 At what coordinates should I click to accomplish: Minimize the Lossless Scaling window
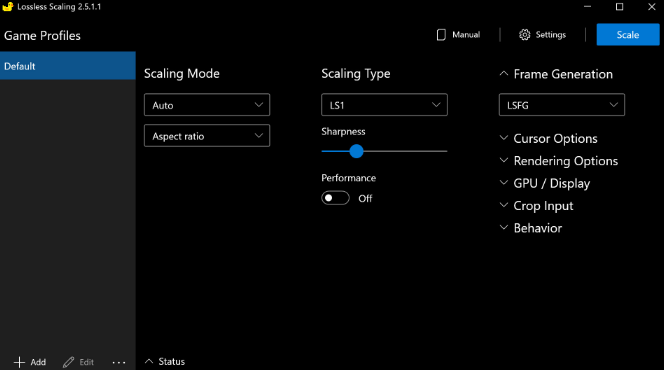click(587, 7)
